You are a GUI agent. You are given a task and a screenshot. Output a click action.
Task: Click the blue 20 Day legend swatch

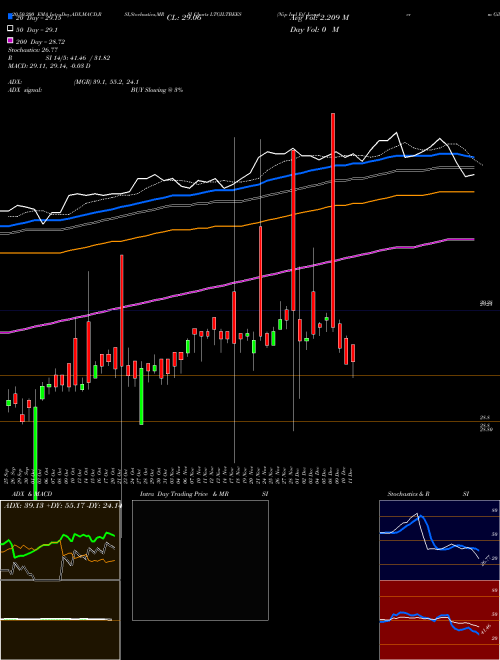pyautogui.click(x=10, y=17)
